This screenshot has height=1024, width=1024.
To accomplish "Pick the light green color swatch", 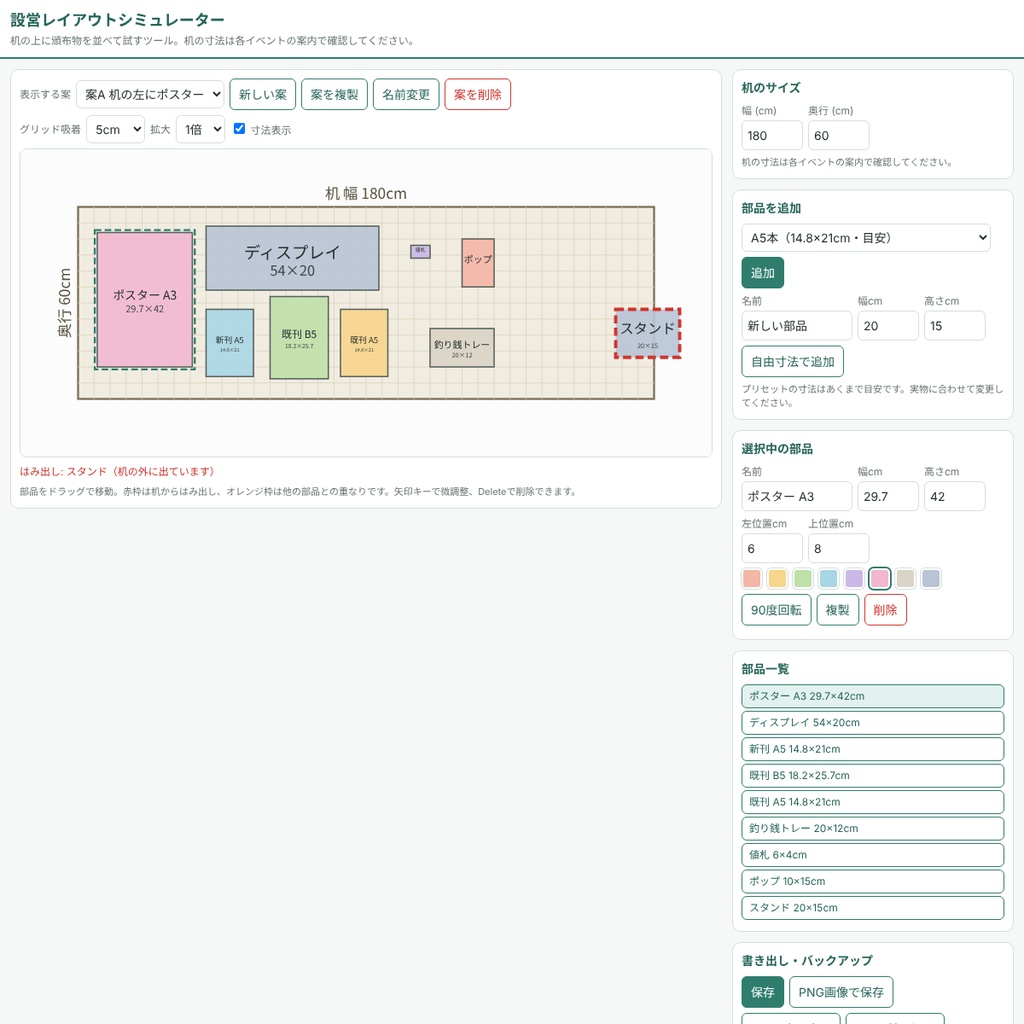I will [x=803, y=578].
